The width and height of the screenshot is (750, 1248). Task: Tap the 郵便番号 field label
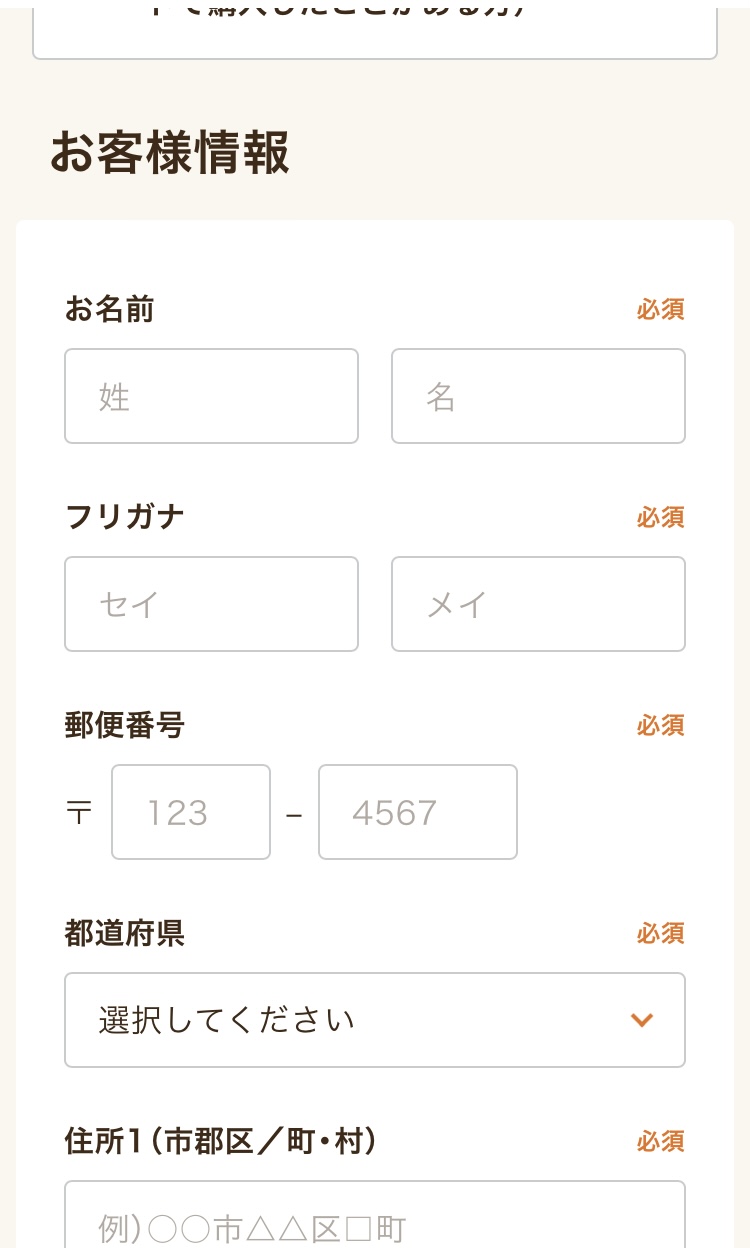(125, 726)
